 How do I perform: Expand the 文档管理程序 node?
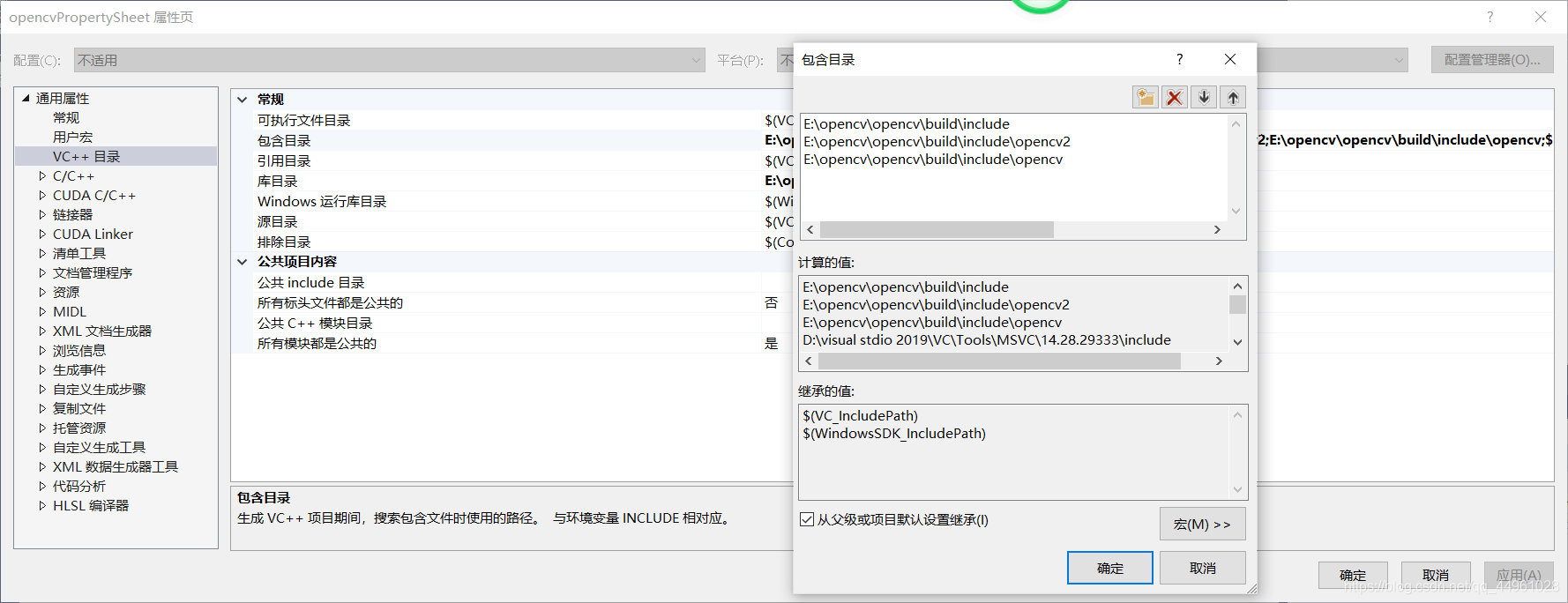click(x=42, y=272)
